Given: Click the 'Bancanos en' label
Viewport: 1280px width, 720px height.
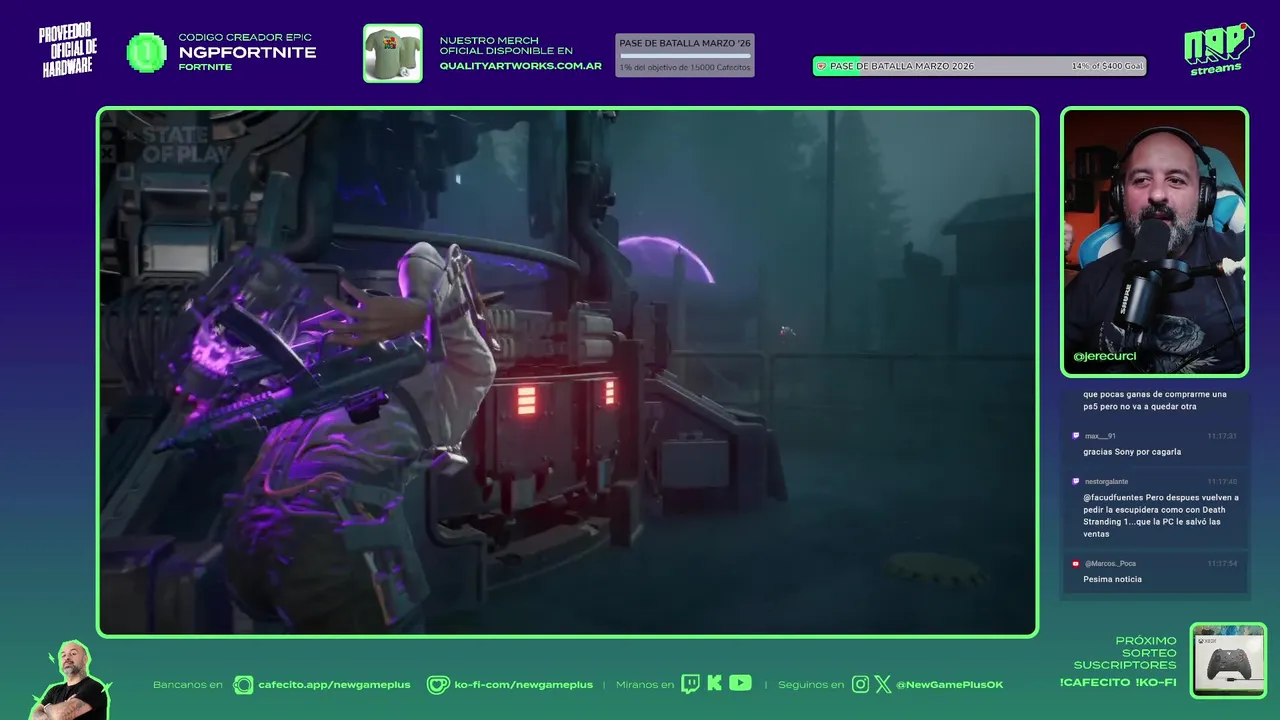Looking at the screenshot, I should [187, 685].
